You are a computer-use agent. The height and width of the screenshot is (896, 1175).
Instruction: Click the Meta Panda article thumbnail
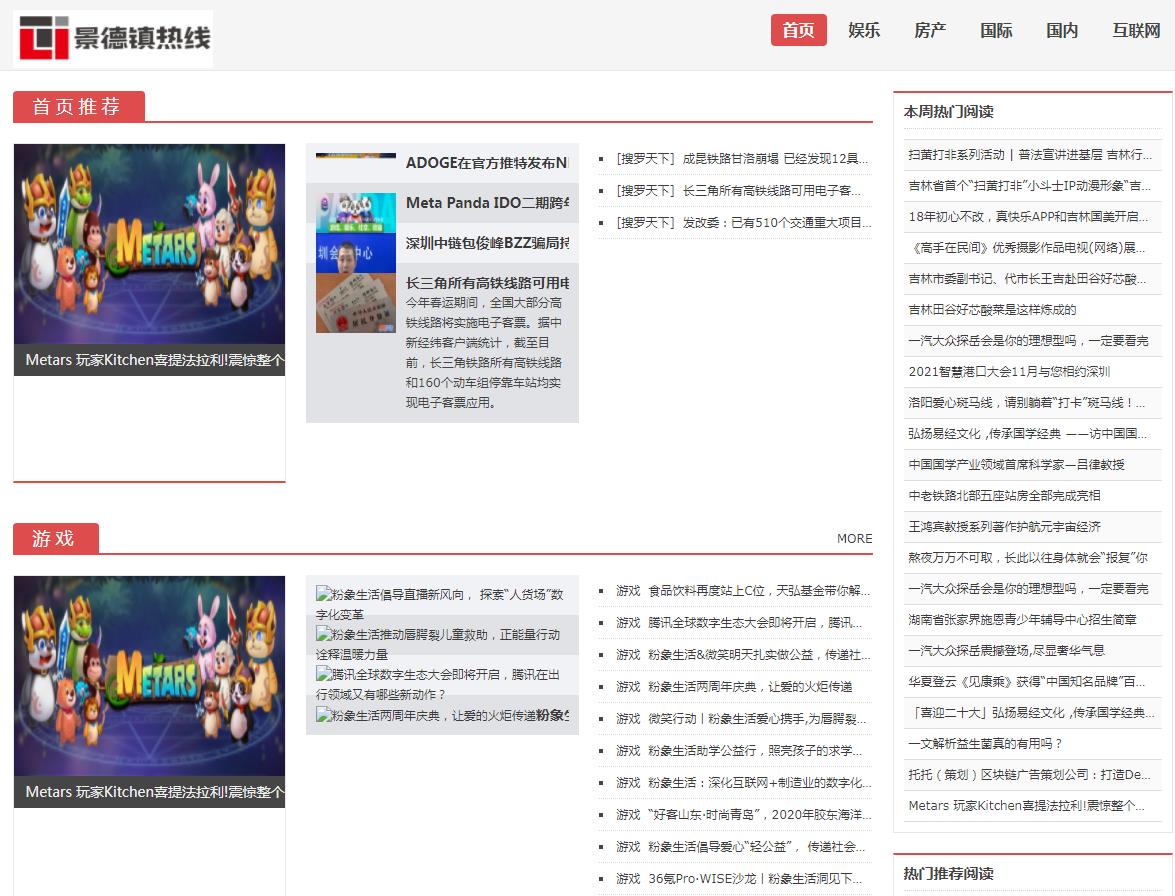tap(356, 213)
